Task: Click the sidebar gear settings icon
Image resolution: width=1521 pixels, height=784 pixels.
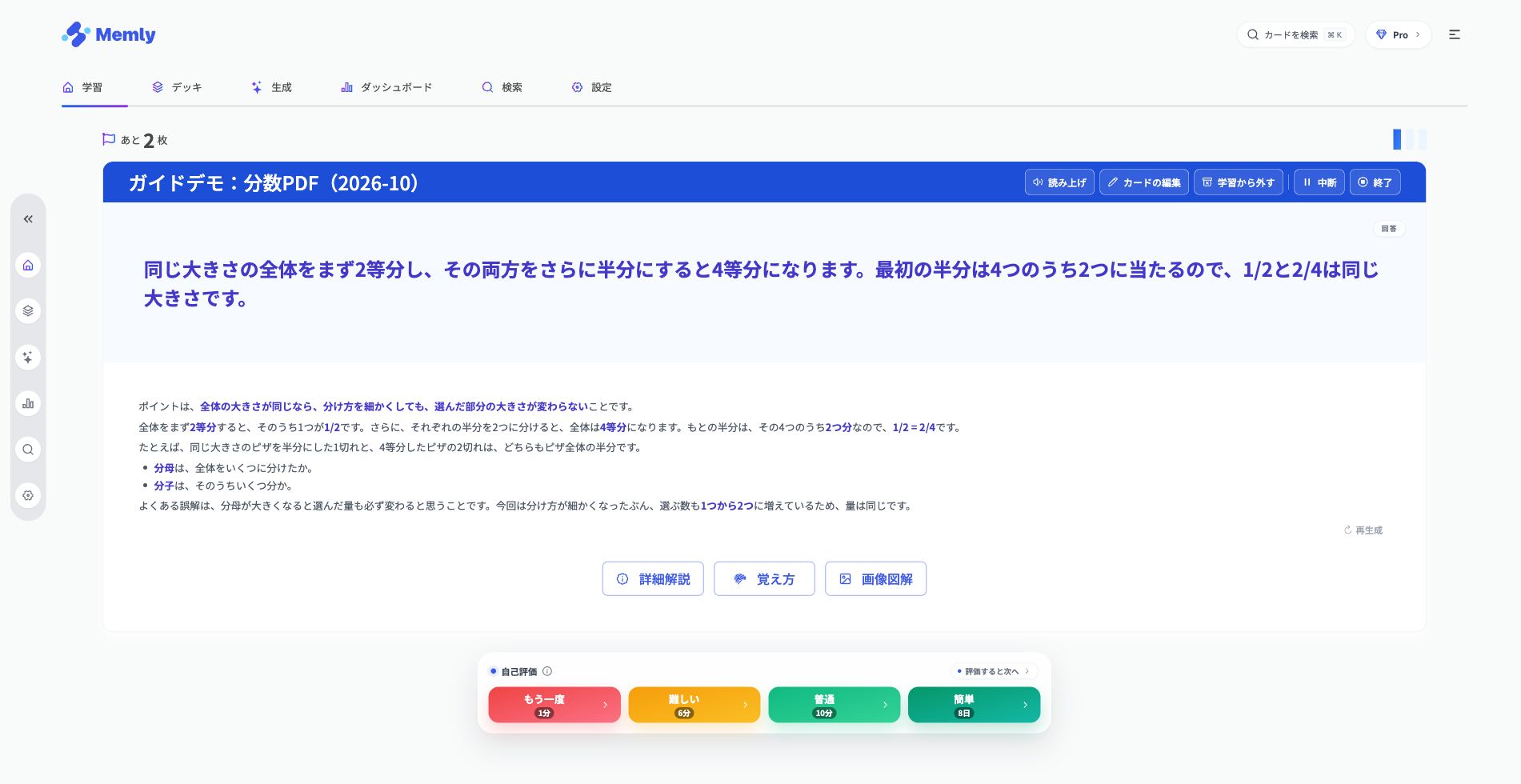Action: point(28,495)
